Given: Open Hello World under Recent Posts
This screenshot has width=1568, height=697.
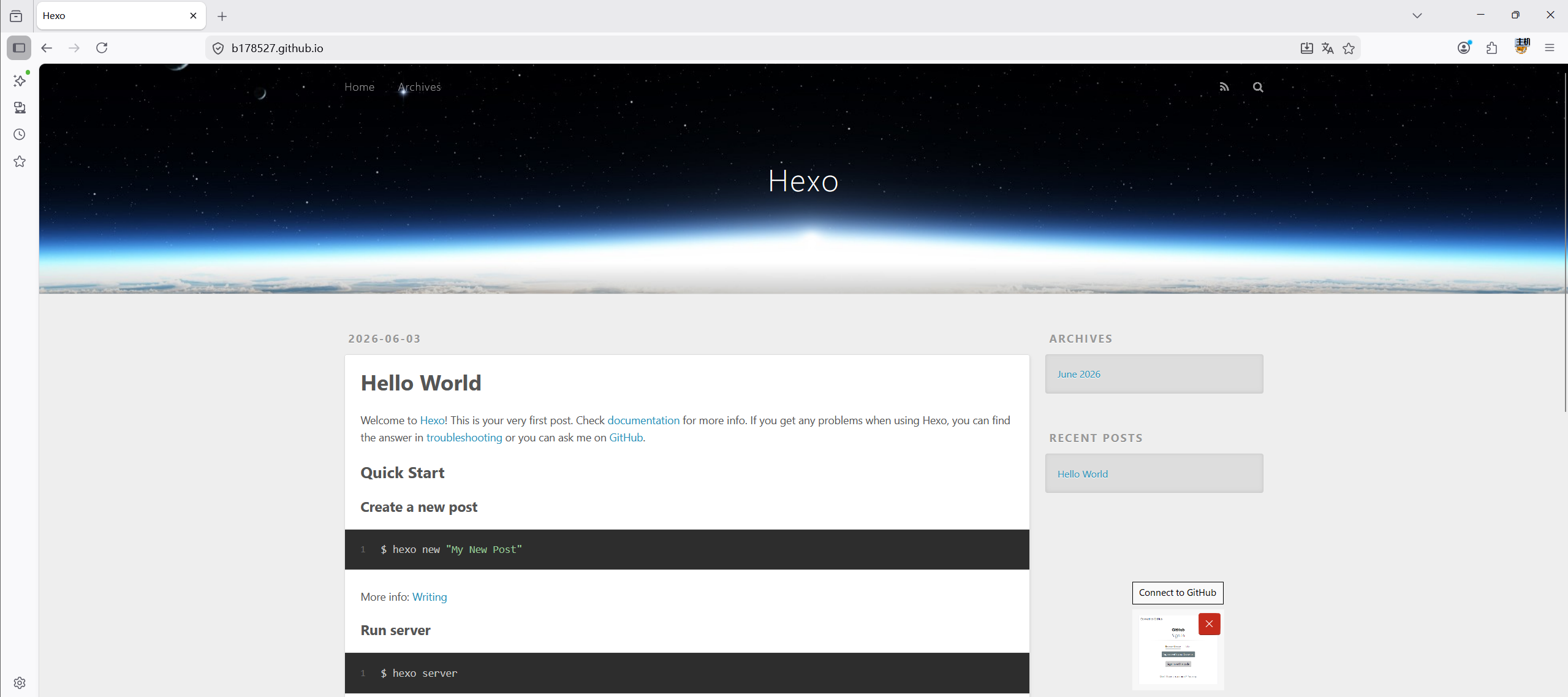Looking at the screenshot, I should [1082, 474].
